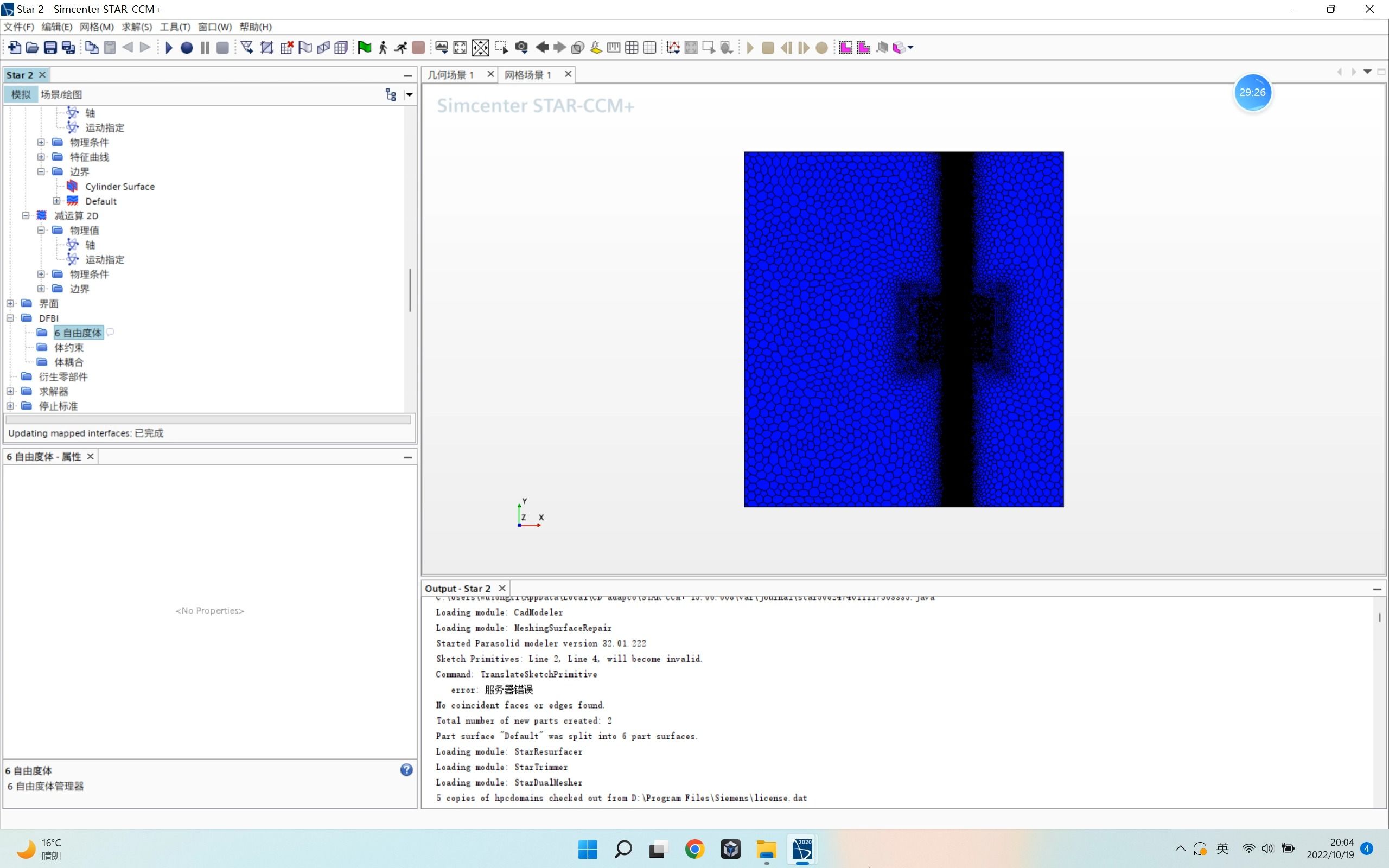Collapse DFBI folder
The width and height of the screenshot is (1389, 868).
pos(10,318)
